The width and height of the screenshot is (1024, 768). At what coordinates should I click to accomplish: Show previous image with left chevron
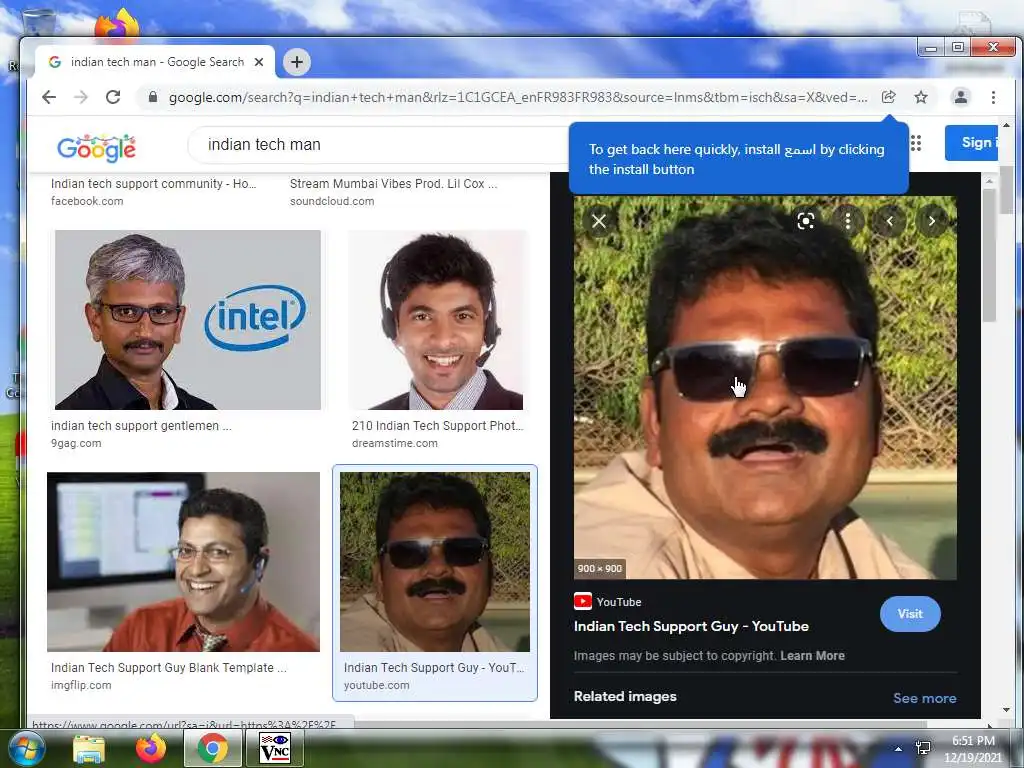tap(889, 221)
